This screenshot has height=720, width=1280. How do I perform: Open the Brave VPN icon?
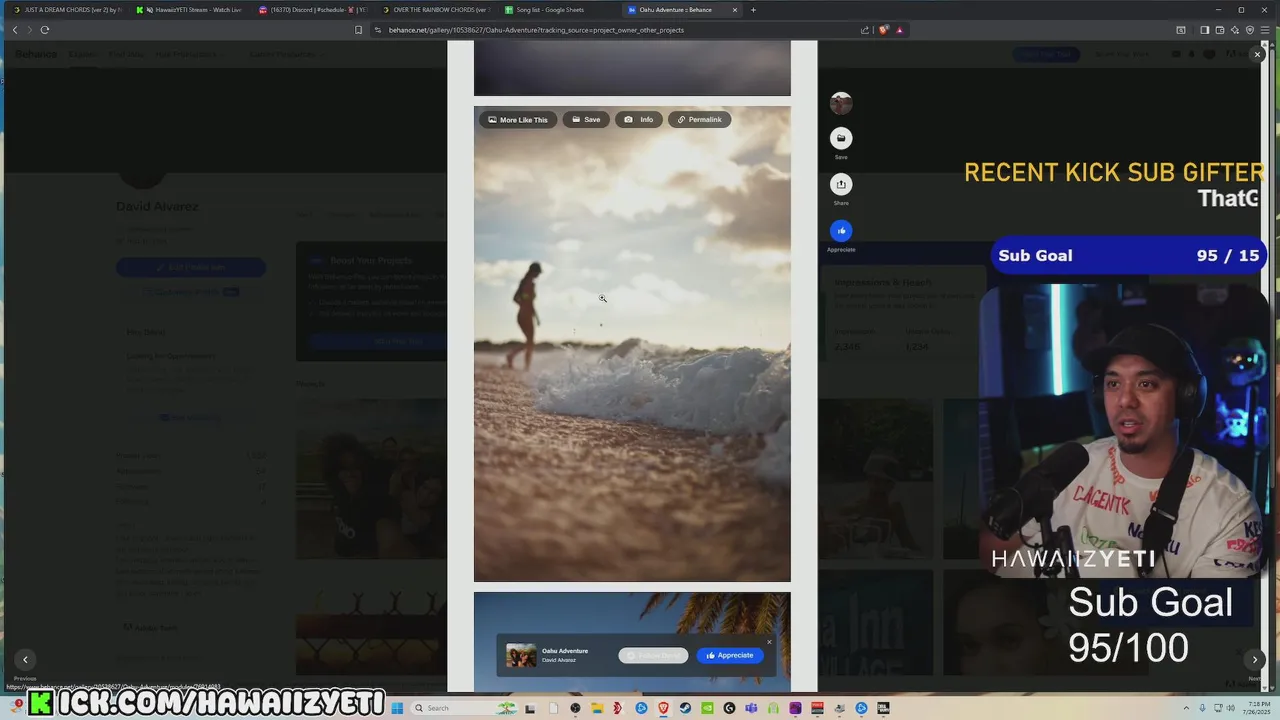(x=1250, y=30)
